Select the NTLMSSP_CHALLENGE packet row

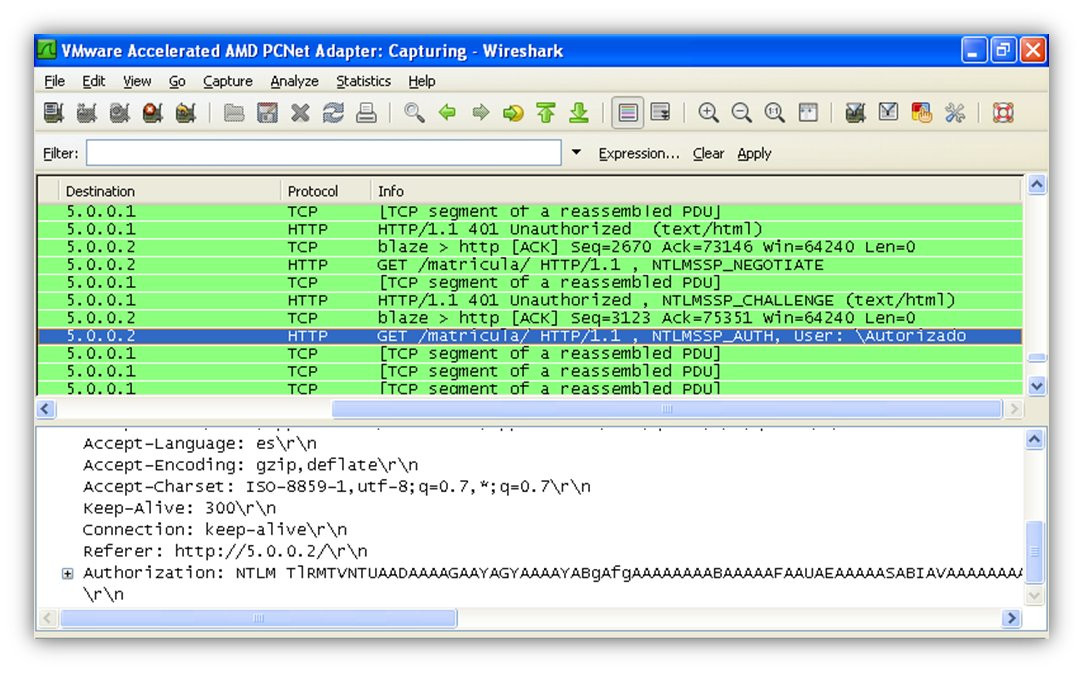pyautogui.click(x=530, y=300)
